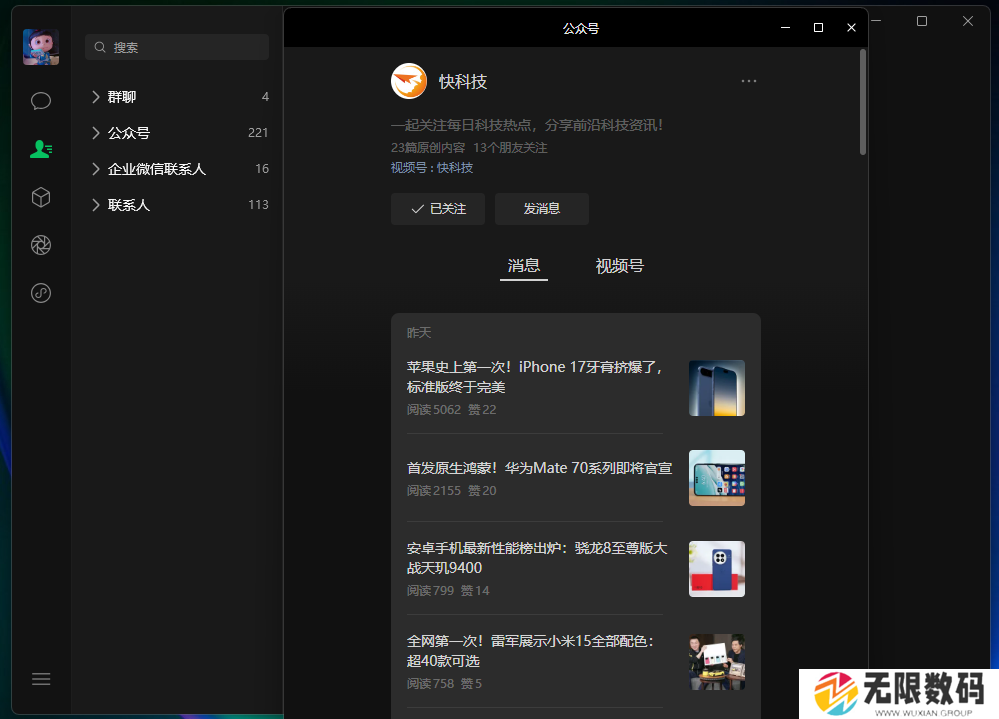The image size is (999, 719).
Task: Select the green Contacts icon in sidebar
Action: click(x=41, y=149)
